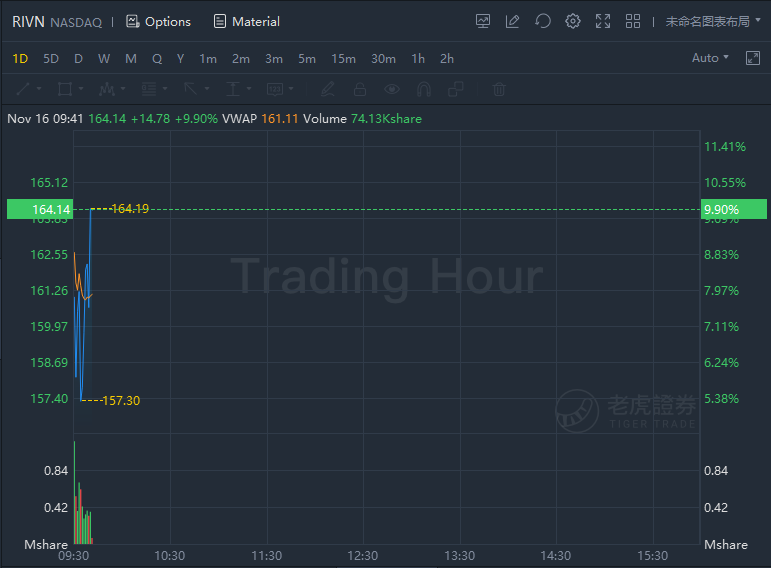Switch to the M monthly timeframe
This screenshot has height=568, width=771.
[x=131, y=59]
